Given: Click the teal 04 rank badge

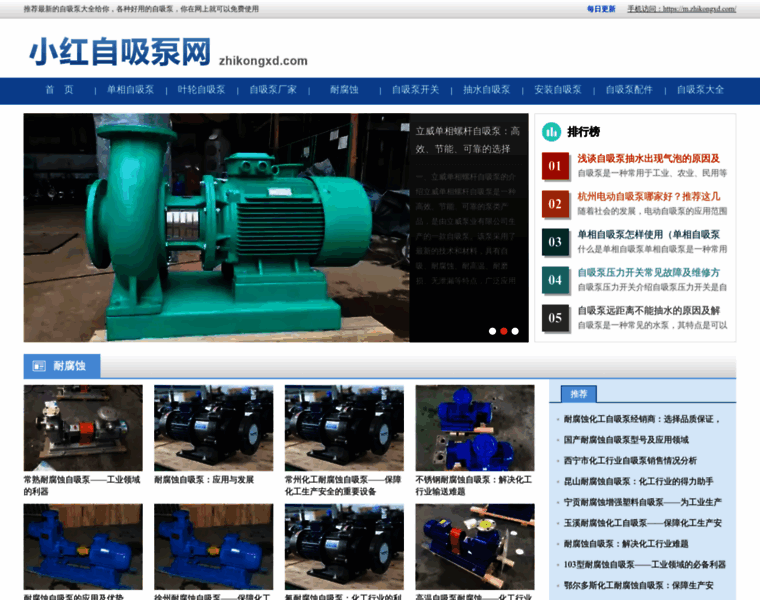Looking at the screenshot, I should click(555, 280).
